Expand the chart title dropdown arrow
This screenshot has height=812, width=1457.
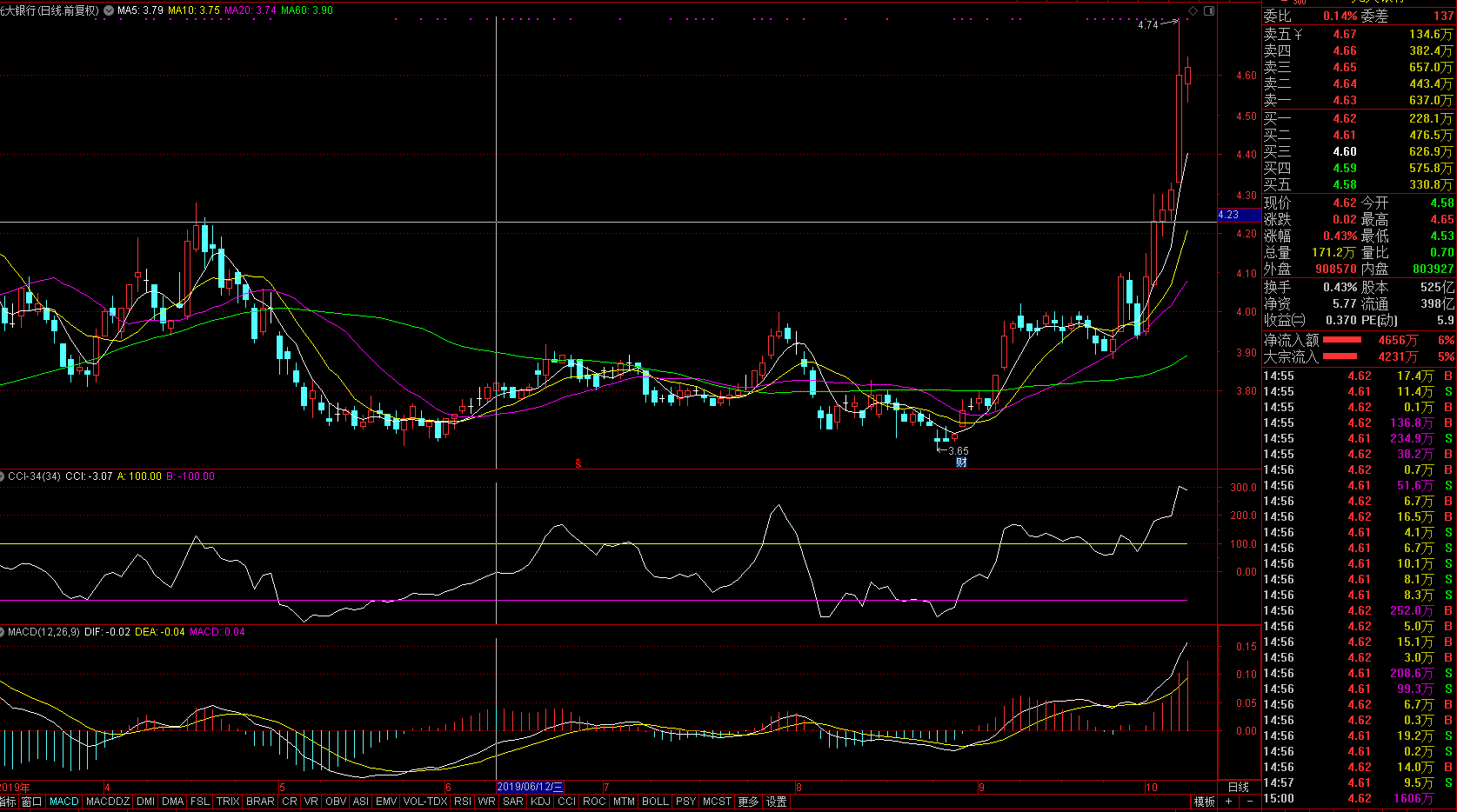108,10
